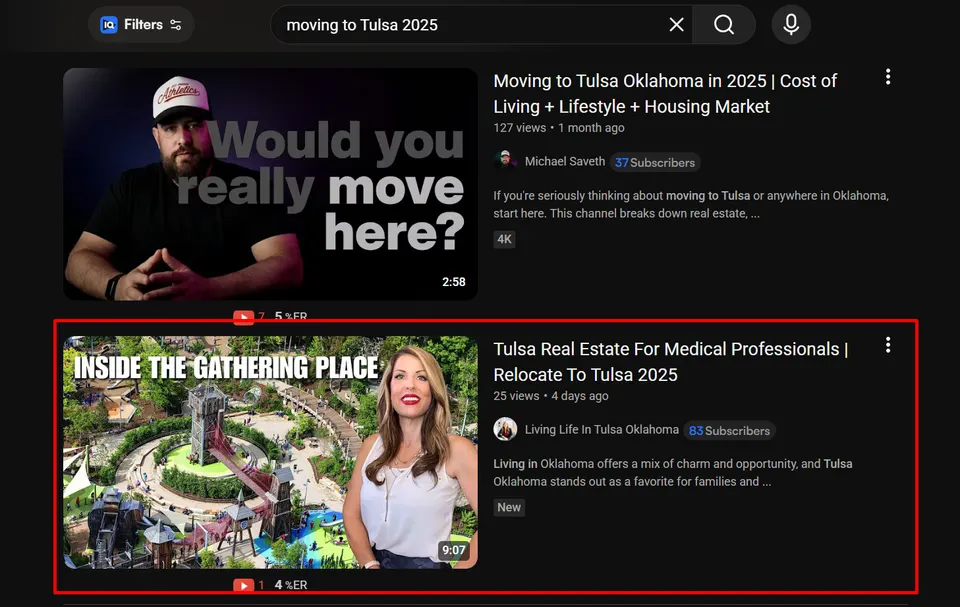Click the 5 %ER stat under first video
The image size is (960, 607).
click(291, 316)
